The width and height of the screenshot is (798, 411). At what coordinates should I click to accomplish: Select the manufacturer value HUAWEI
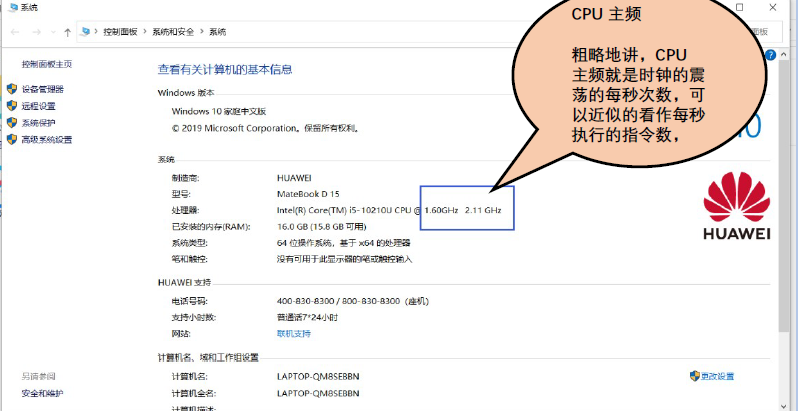[x=294, y=178]
